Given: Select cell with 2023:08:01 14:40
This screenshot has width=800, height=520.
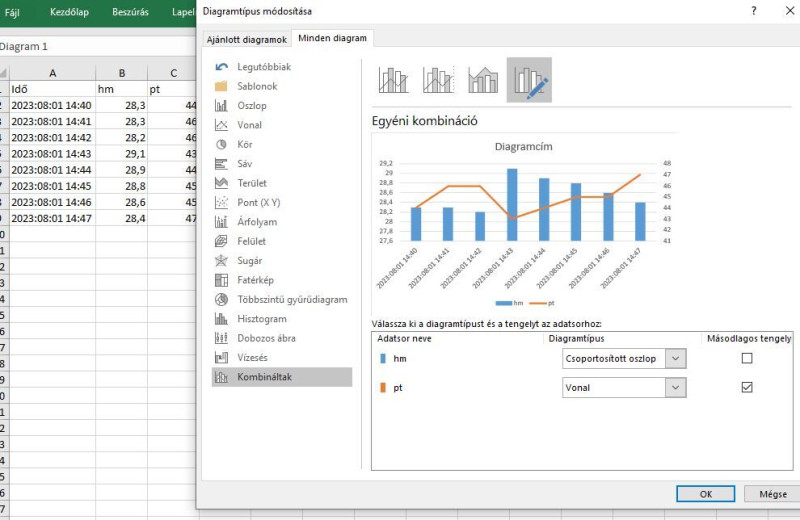Looking at the screenshot, I should click(53, 106).
